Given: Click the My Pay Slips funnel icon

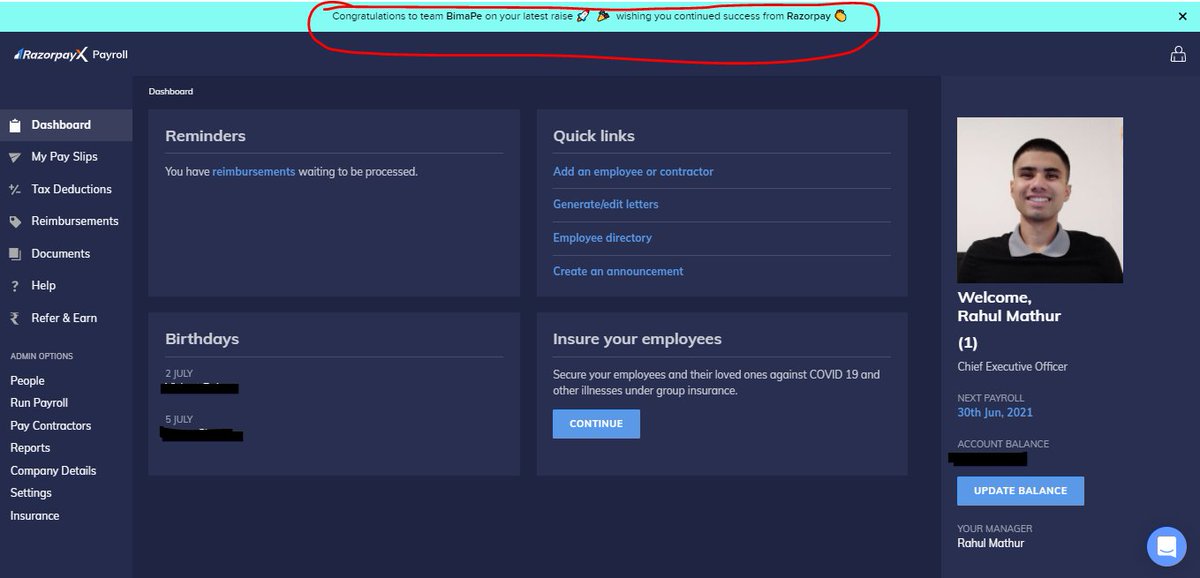Looking at the screenshot, I should pos(14,157).
